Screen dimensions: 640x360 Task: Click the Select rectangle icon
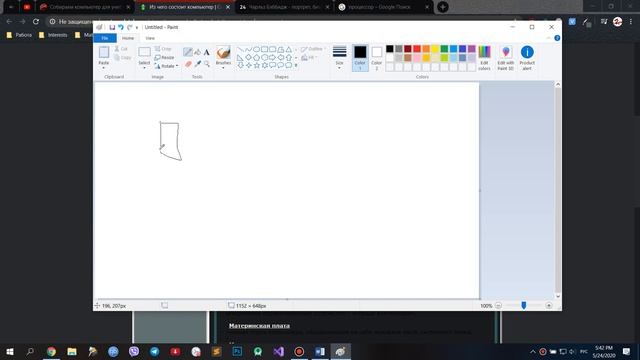pos(144,52)
